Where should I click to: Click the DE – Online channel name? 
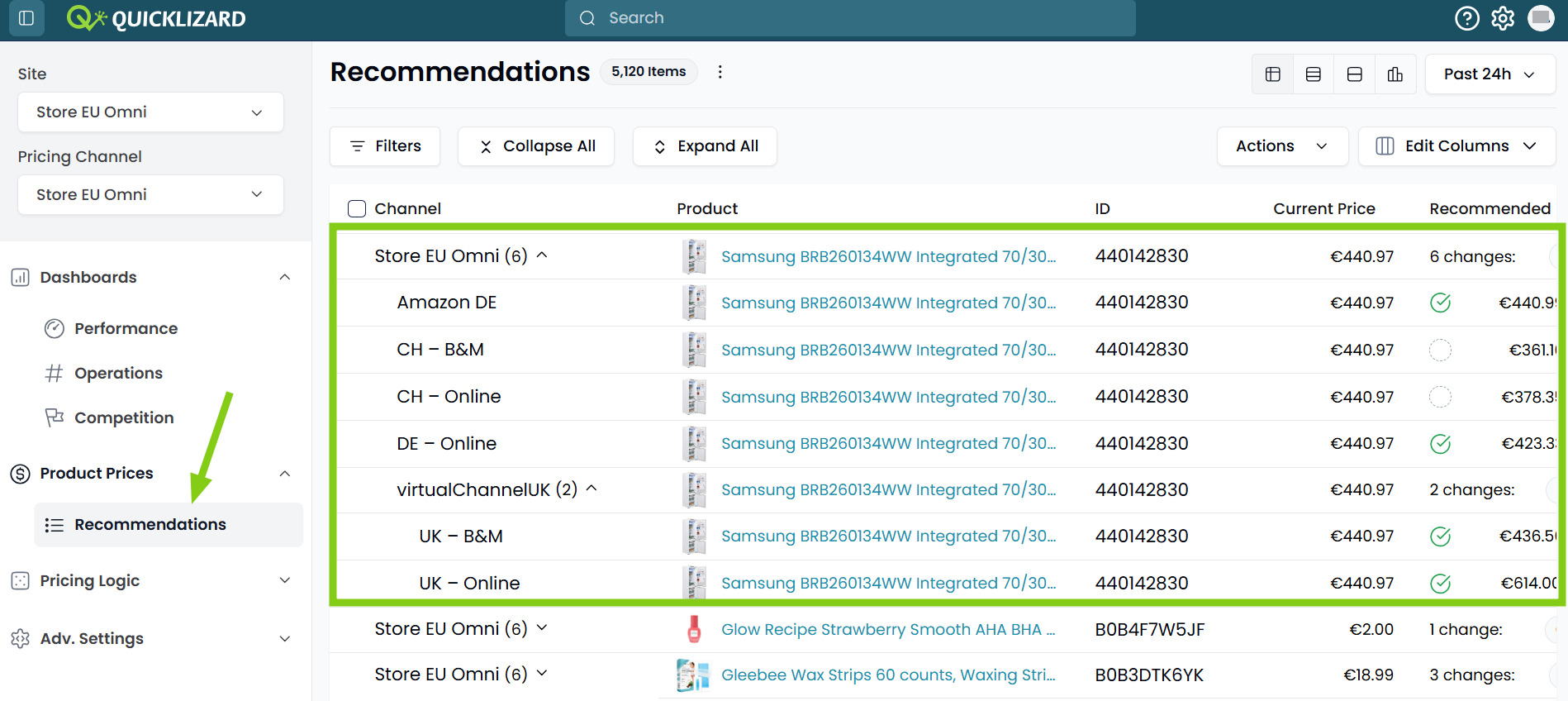tap(447, 444)
